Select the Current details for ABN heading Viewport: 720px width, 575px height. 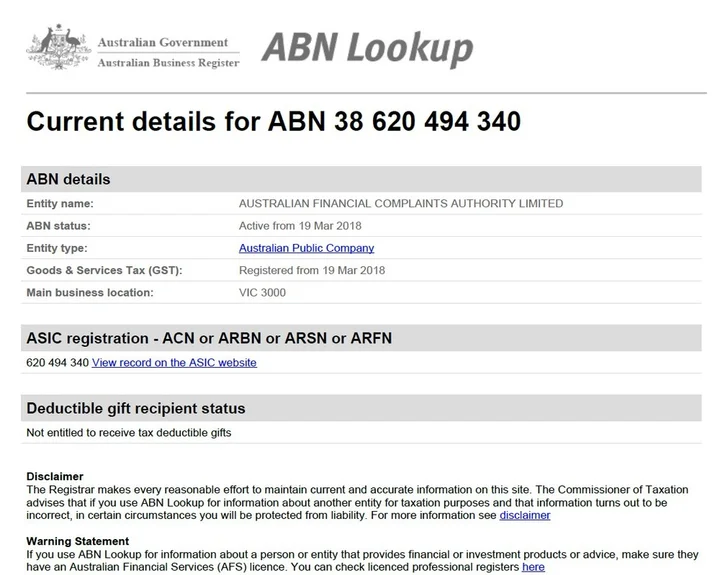click(x=274, y=122)
